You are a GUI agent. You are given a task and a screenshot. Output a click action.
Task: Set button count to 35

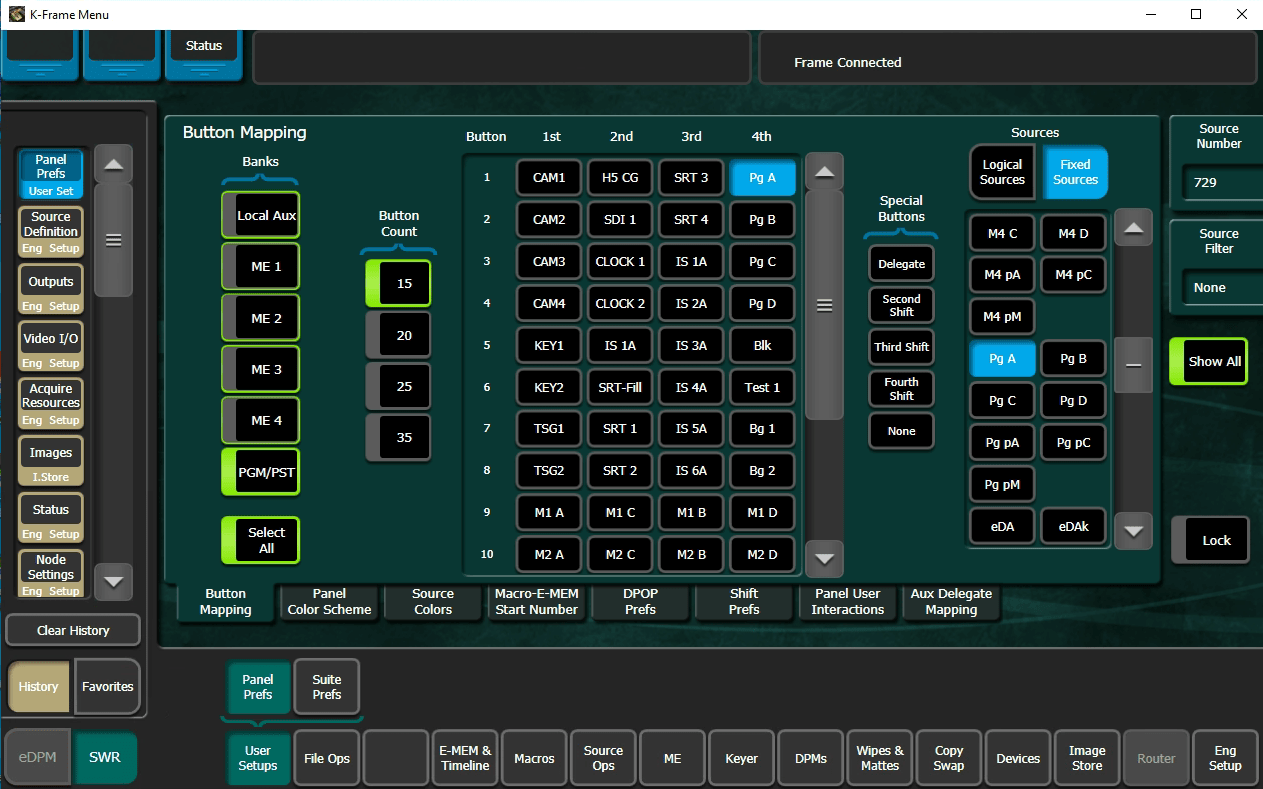(x=398, y=437)
